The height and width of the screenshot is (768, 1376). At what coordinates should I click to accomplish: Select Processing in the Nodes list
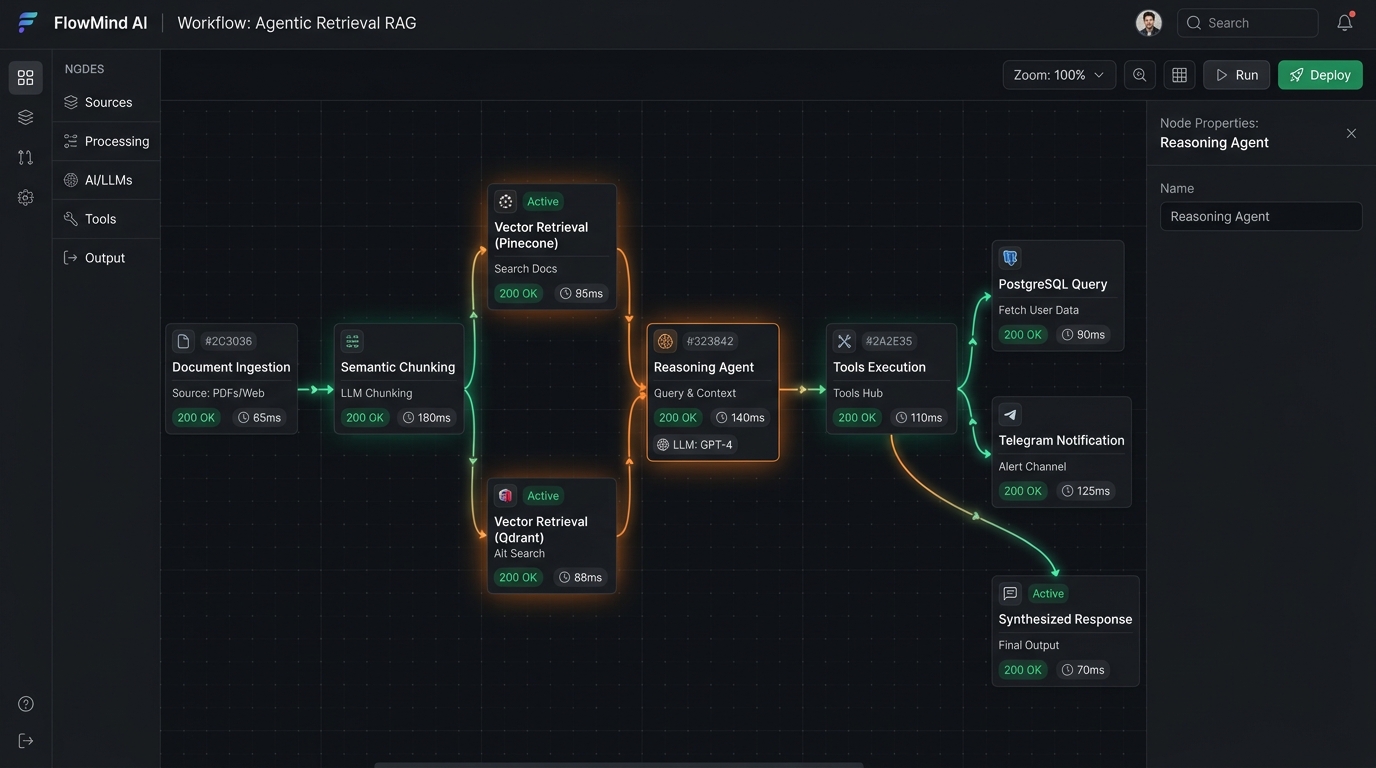106,141
